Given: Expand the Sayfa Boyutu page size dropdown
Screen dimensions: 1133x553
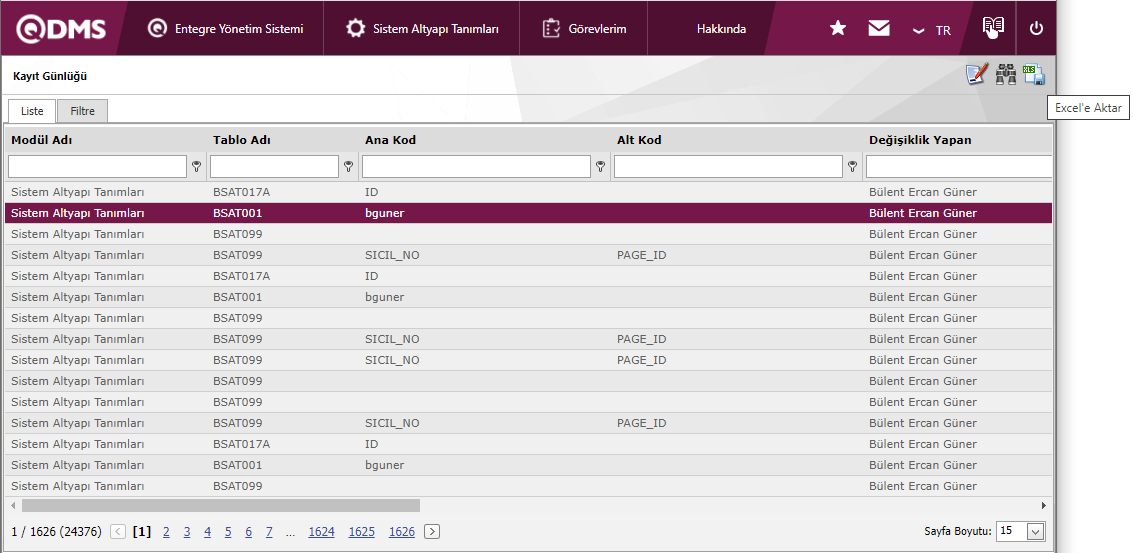Looking at the screenshot, I should (x=1035, y=532).
